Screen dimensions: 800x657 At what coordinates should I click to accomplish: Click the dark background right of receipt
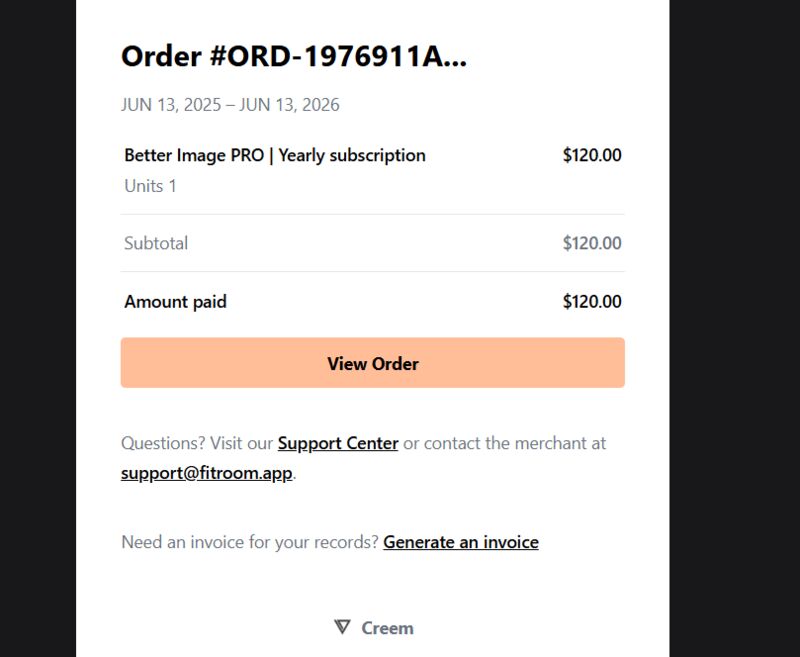[x=735, y=328]
